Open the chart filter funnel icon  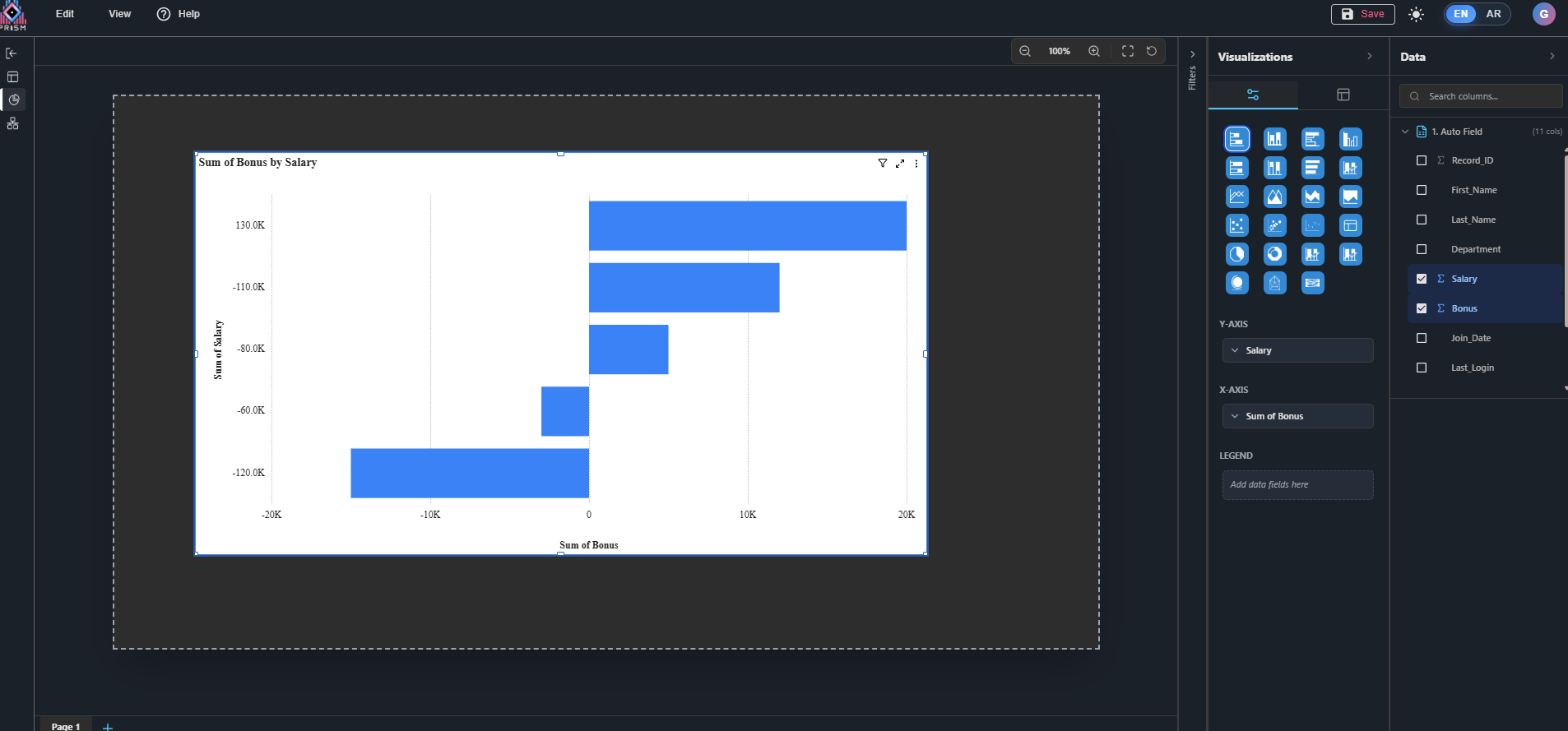pos(883,164)
